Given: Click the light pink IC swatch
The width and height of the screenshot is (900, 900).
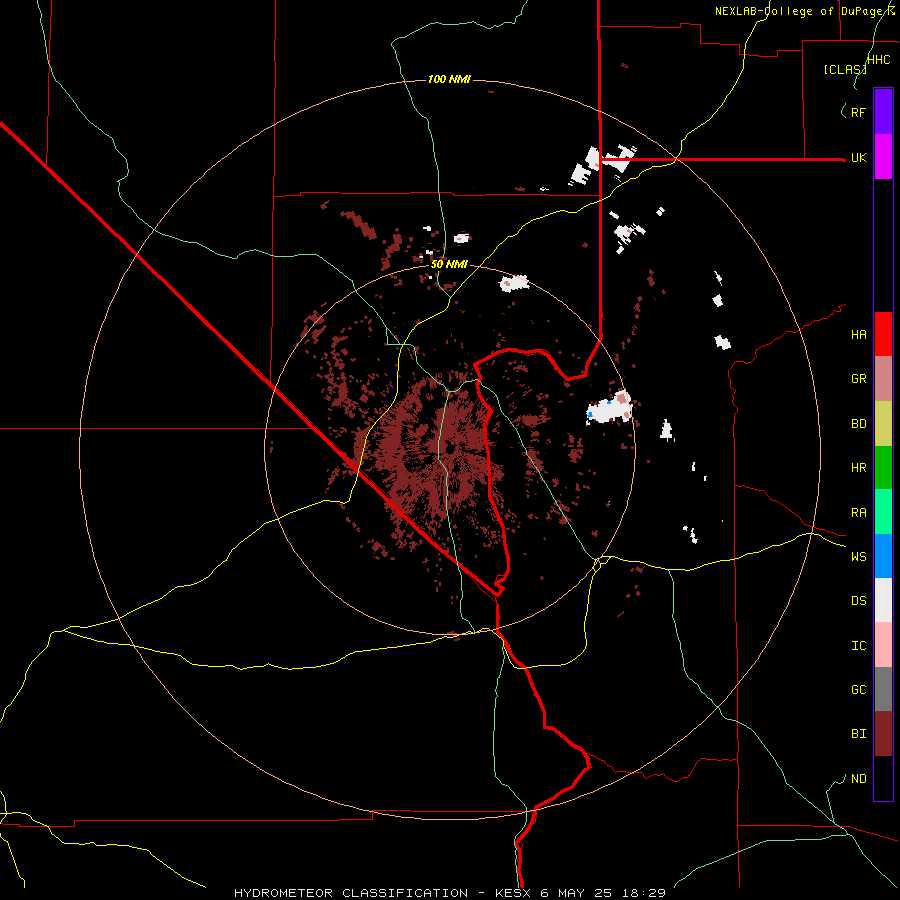Looking at the screenshot, I should [x=883, y=645].
